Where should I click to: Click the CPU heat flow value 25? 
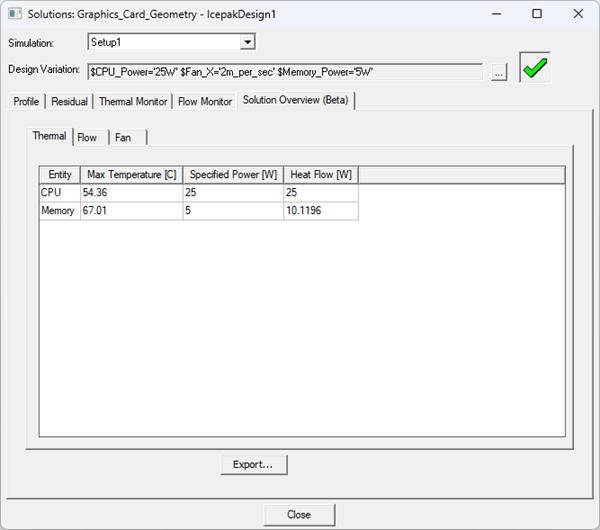click(x=321, y=192)
